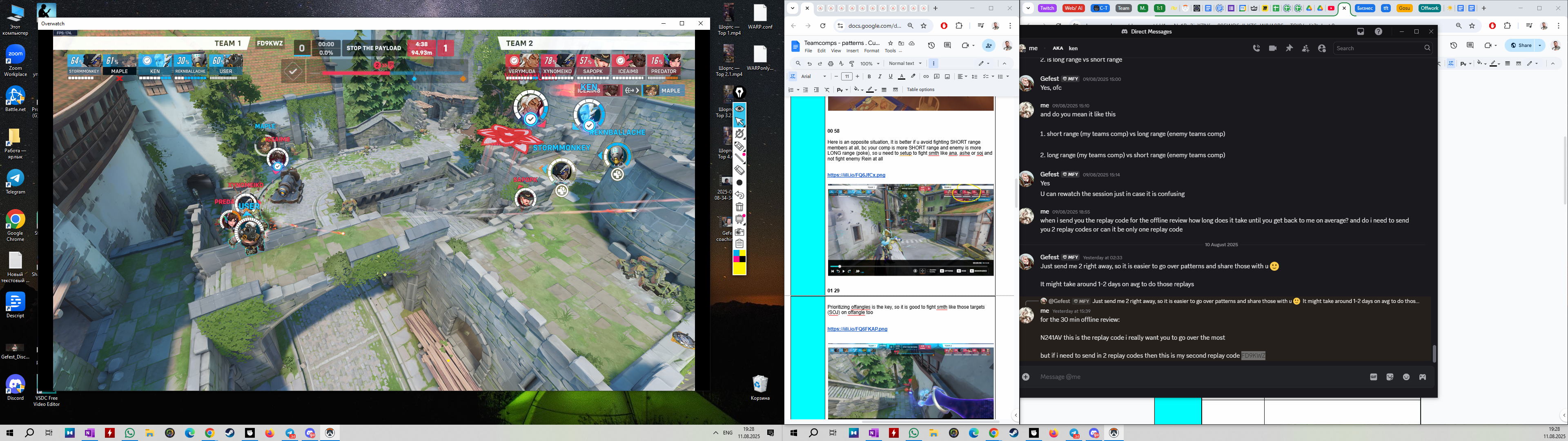Toggle italic formatting in Docs toolbar
Viewport: 1568px width, 441px height.
coord(880,77)
